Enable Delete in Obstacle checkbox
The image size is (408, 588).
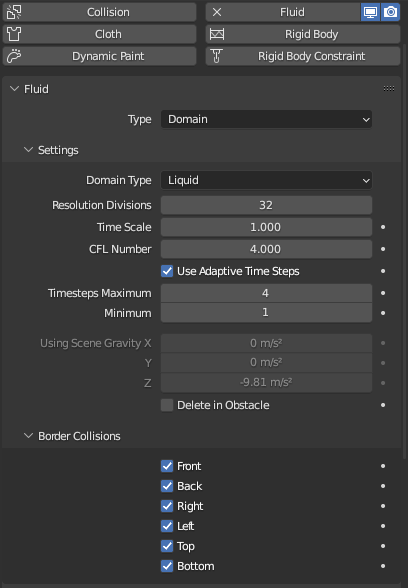(x=167, y=405)
